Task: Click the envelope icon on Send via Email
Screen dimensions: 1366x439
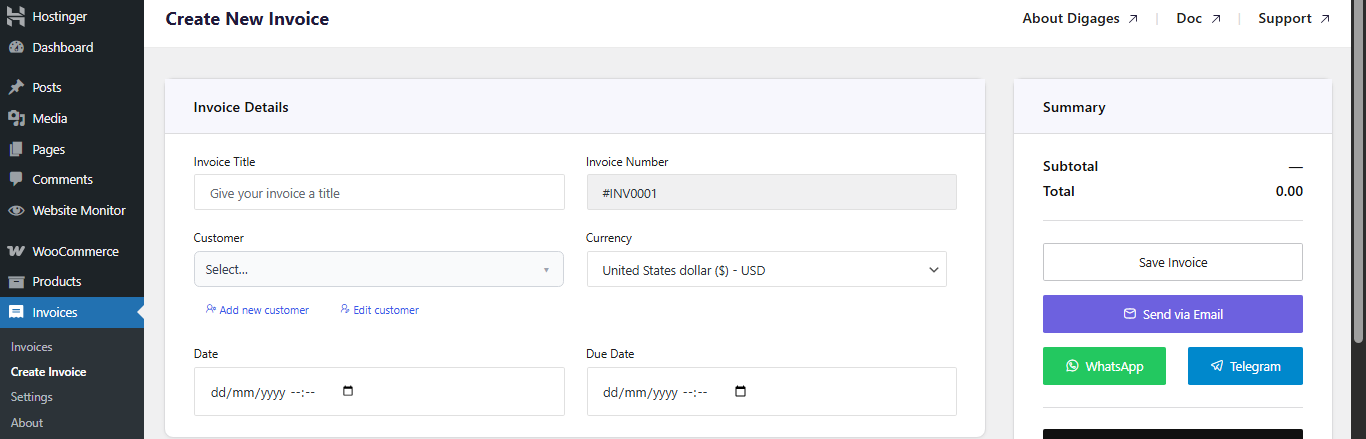Action: coord(1130,314)
